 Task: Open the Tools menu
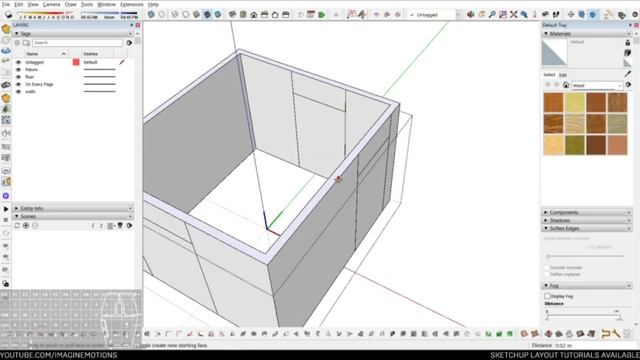[87, 4]
